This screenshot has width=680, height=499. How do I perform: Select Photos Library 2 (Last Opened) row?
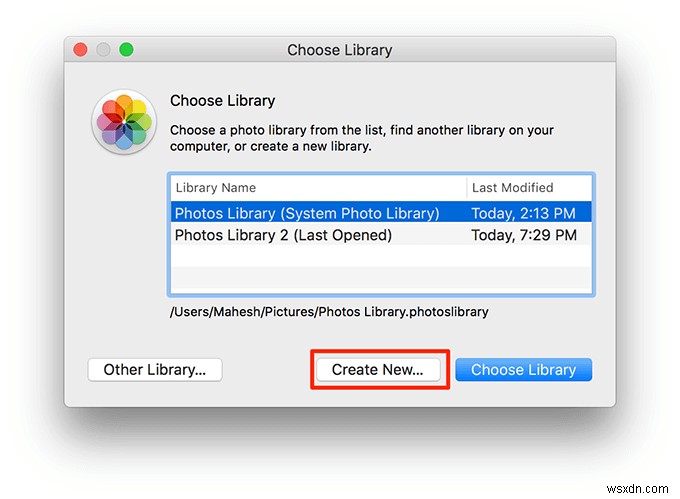click(x=283, y=235)
